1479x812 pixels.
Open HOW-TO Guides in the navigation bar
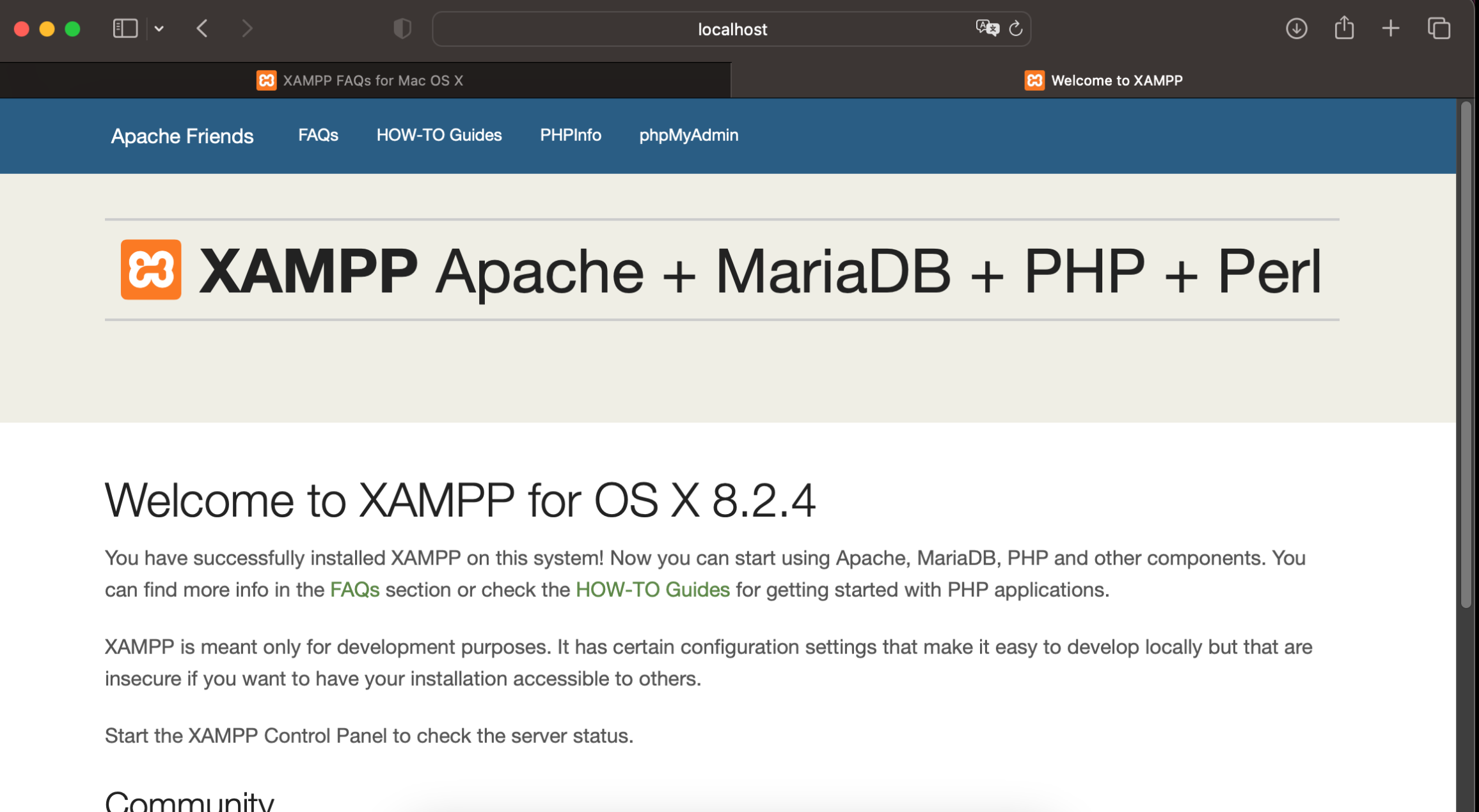[439, 135]
